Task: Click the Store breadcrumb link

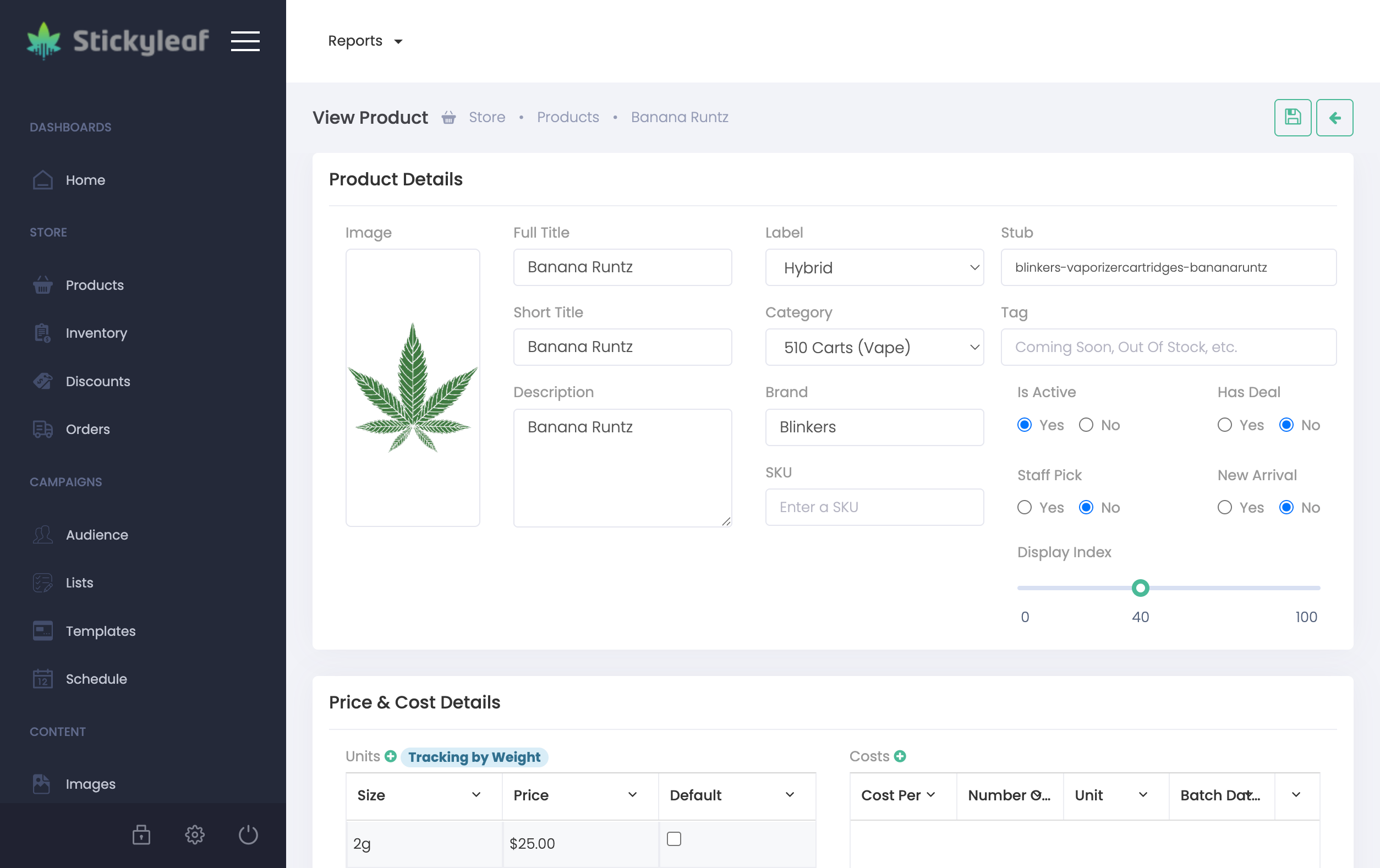Action: click(486, 117)
